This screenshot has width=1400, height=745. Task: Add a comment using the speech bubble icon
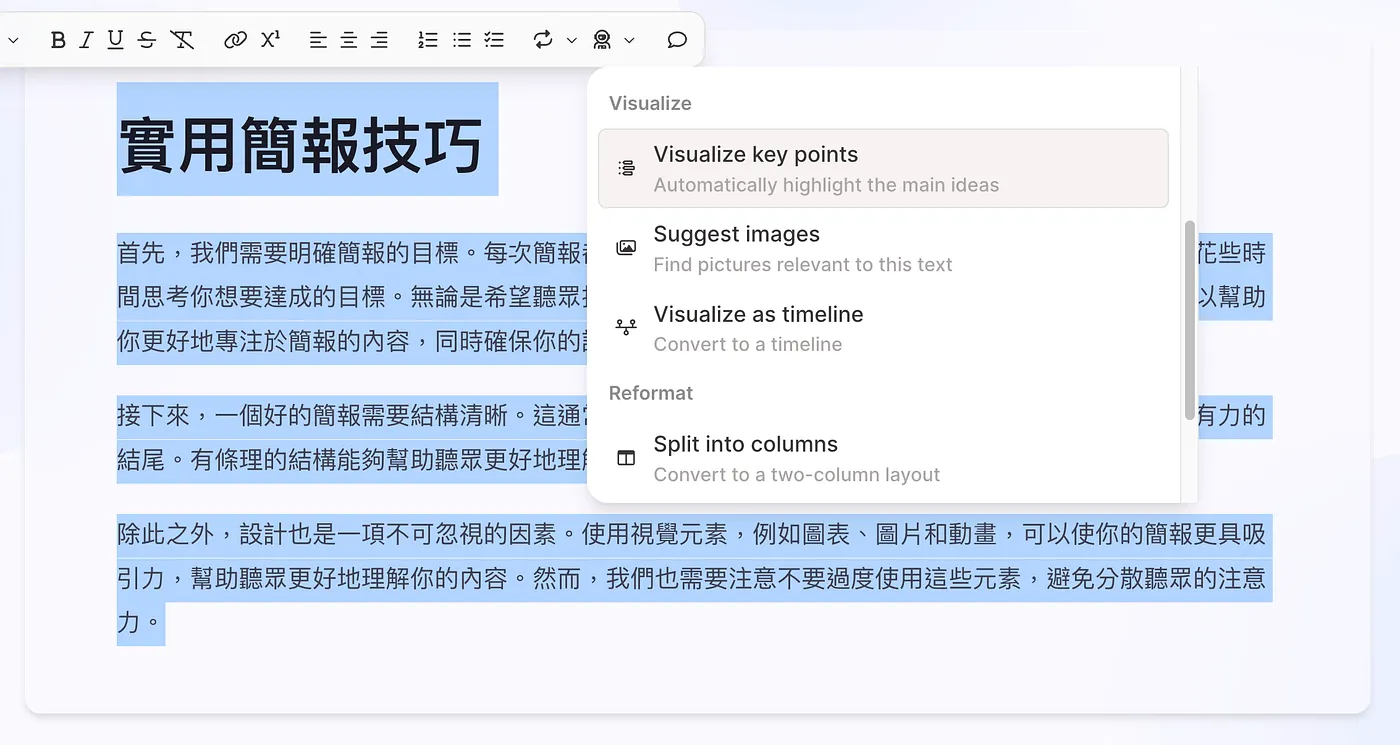(677, 40)
